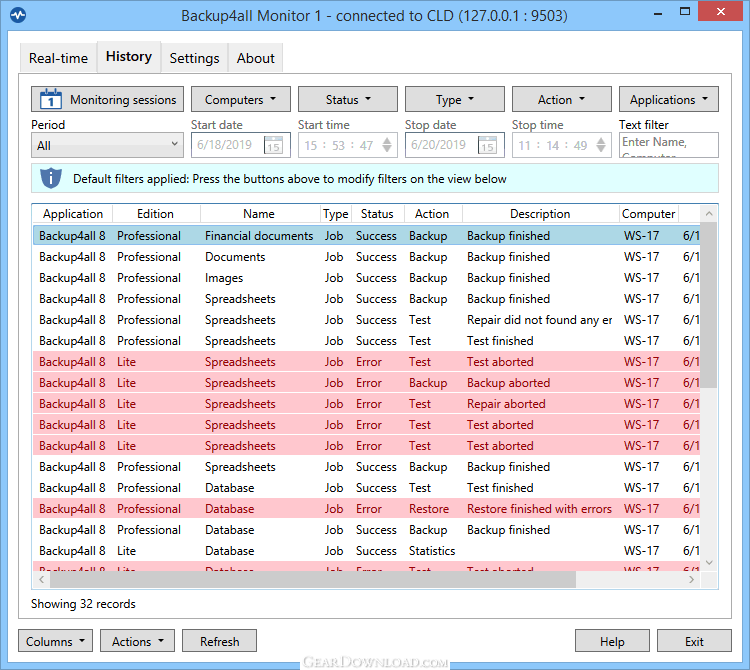Click the info shield icon in filter banner

click(x=51, y=178)
